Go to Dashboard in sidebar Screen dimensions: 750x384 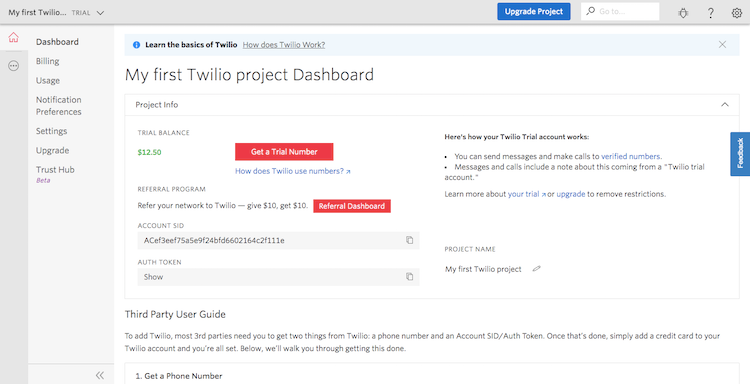[57, 42]
